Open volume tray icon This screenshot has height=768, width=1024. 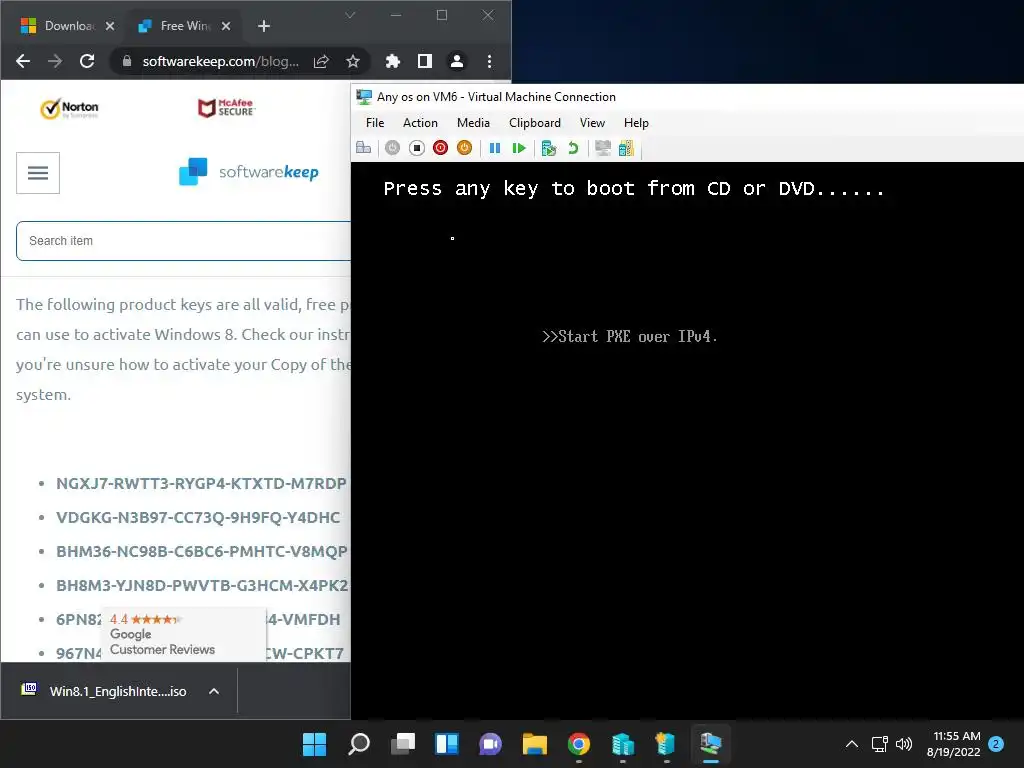point(904,744)
